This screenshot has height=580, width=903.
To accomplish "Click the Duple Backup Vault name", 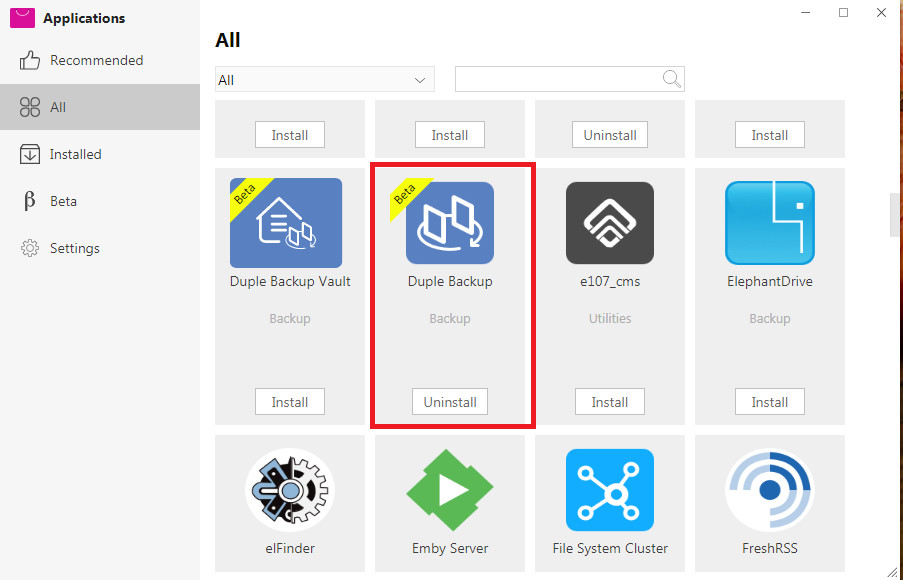I will pos(290,282).
